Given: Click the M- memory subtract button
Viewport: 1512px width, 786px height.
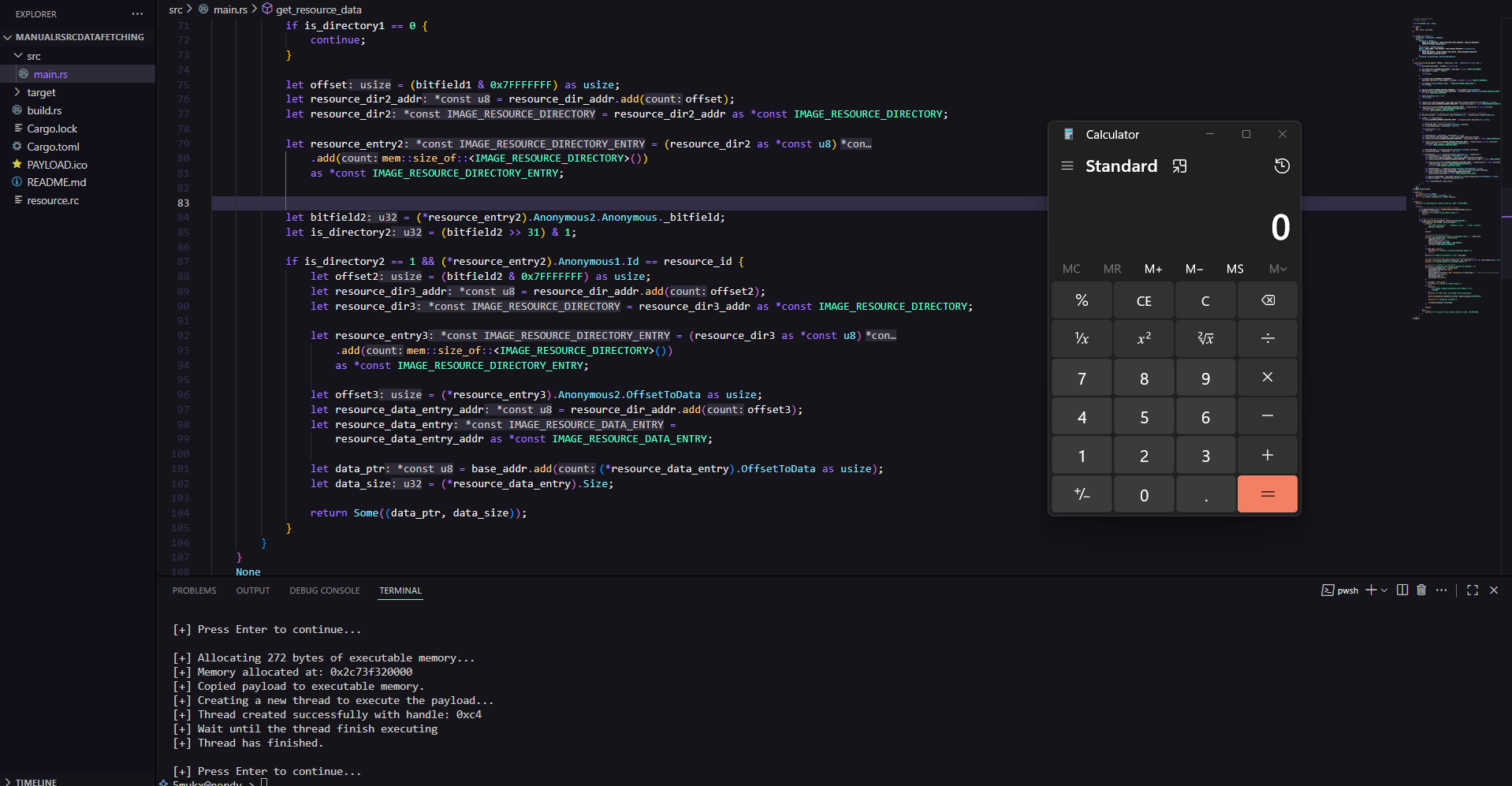Looking at the screenshot, I should coord(1194,269).
